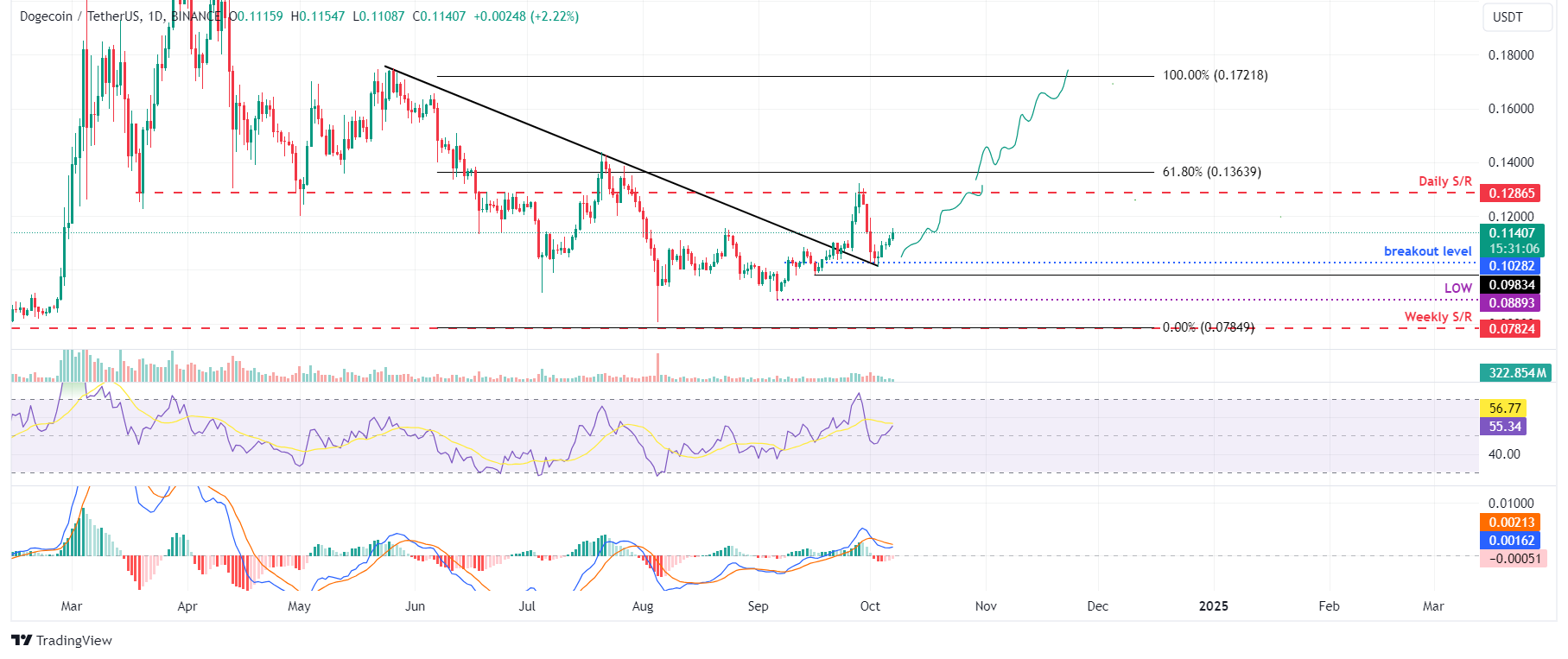Click the Oct label on time axis
The image size is (1568, 659).
pos(871,606)
